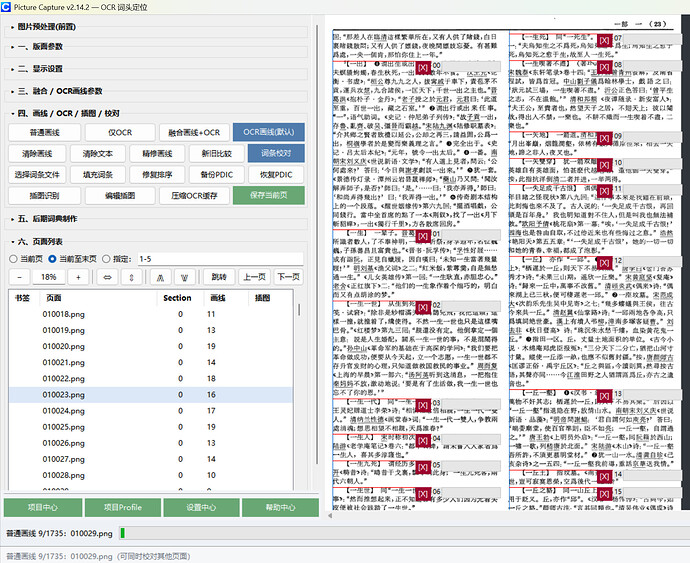Screen dimensions: 690x563
Task: Remove entry 12 with its red [X] marker
Action: [605, 263]
